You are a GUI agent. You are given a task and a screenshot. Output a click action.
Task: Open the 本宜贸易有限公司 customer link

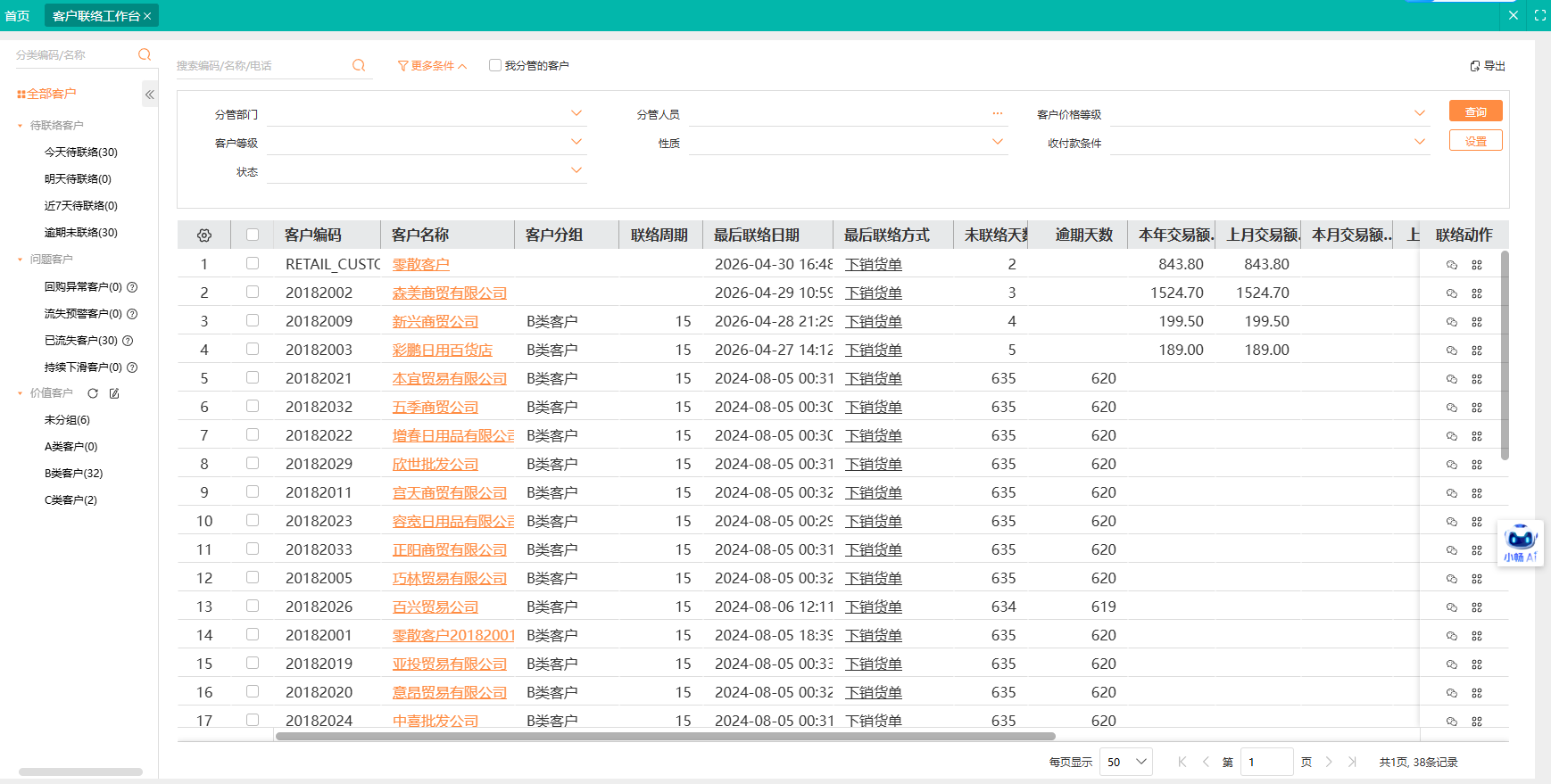pyautogui.click(x=450, y=379)
